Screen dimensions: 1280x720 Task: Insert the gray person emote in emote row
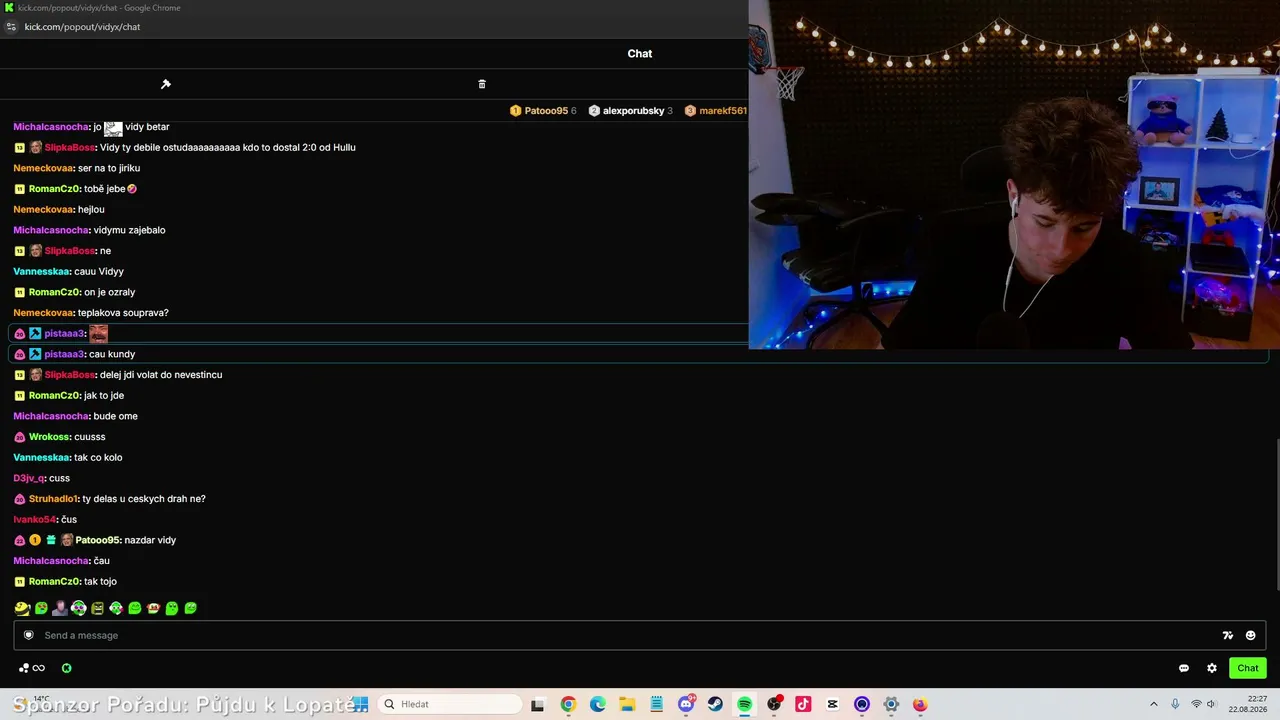point(60,608)
